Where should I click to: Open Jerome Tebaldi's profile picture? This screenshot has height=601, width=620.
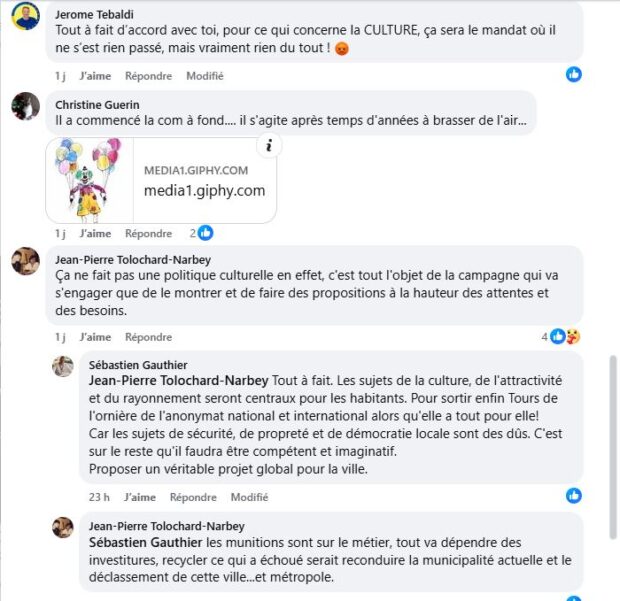click(26, 16)
